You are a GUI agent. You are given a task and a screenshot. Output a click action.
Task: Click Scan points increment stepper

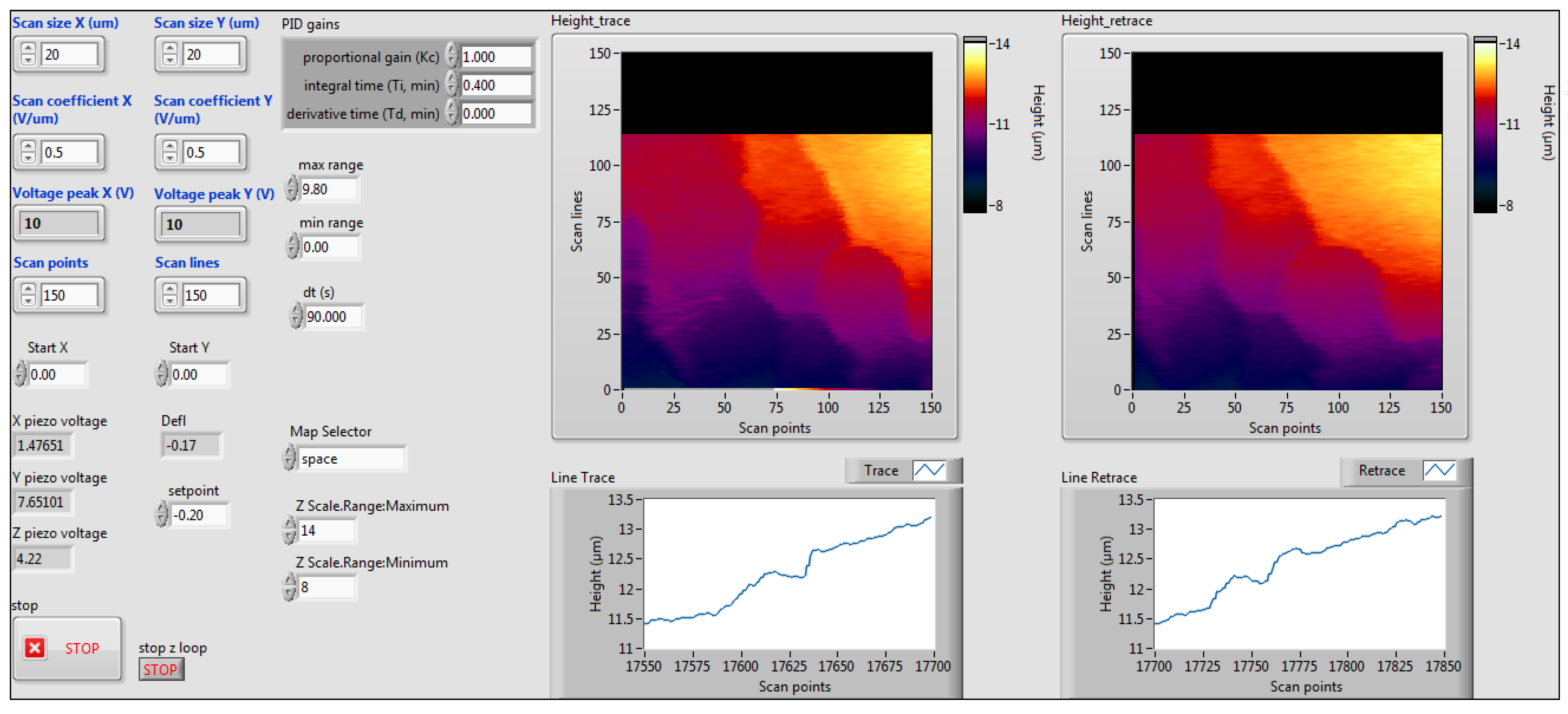(x=28, y=290)
